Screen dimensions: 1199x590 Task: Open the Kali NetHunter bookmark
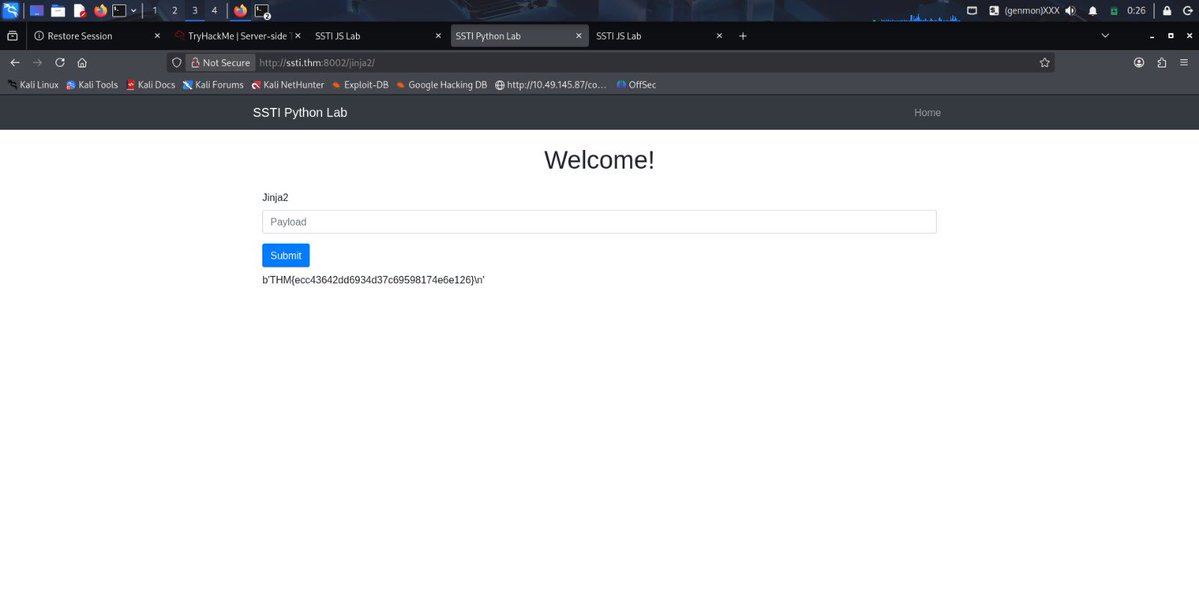pos(288,85)
